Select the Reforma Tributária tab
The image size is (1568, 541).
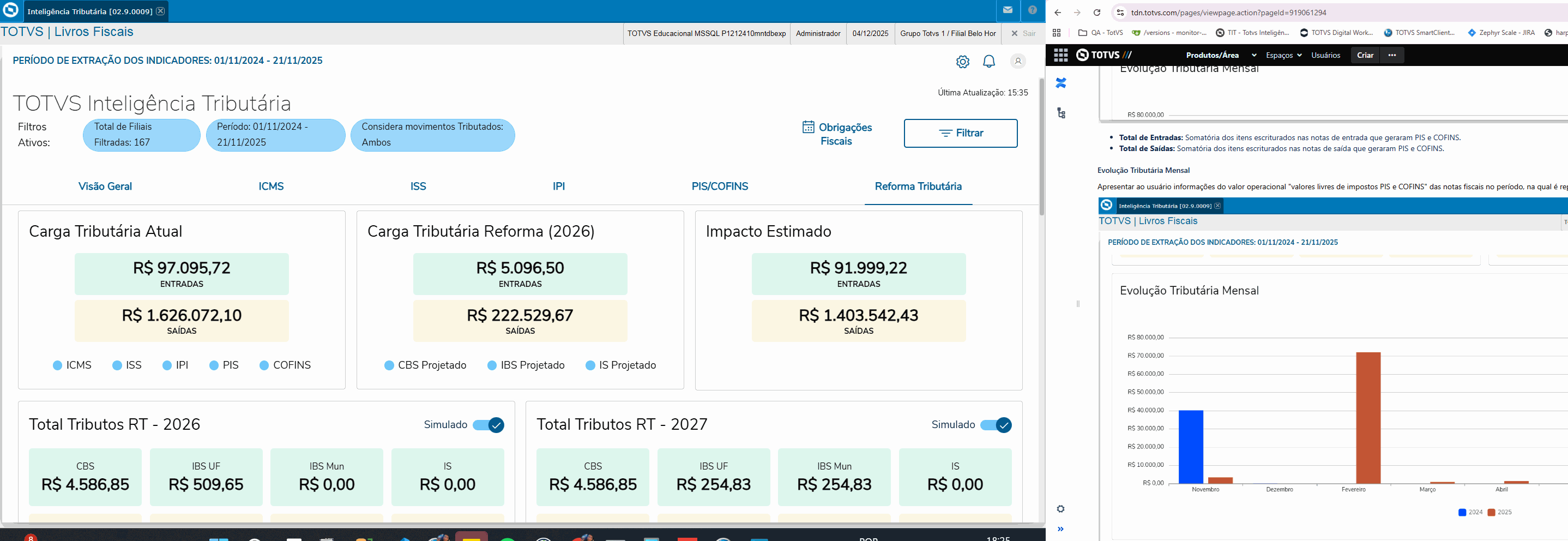918,186
